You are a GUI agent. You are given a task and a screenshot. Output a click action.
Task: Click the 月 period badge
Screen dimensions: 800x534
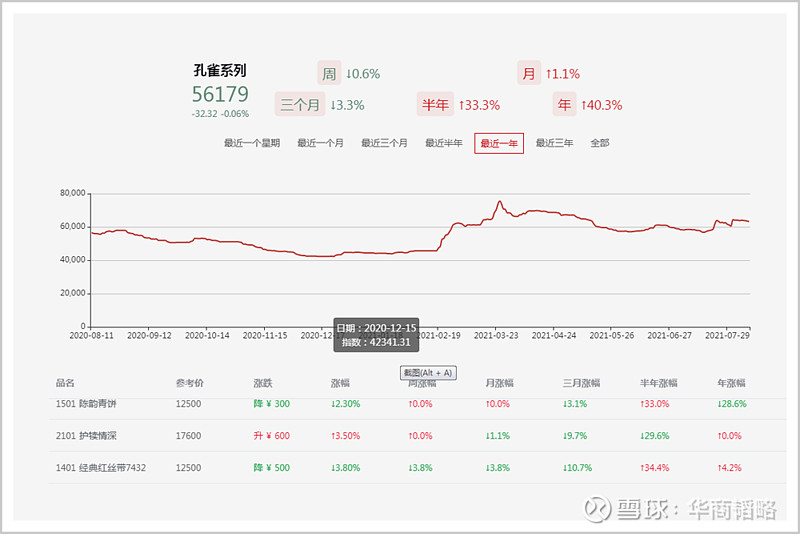click(529, 74)
